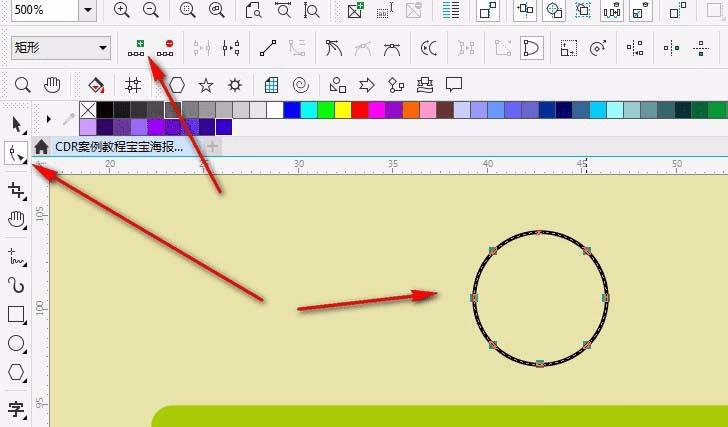Select the Crop tool in toolbox

(17, 190)
